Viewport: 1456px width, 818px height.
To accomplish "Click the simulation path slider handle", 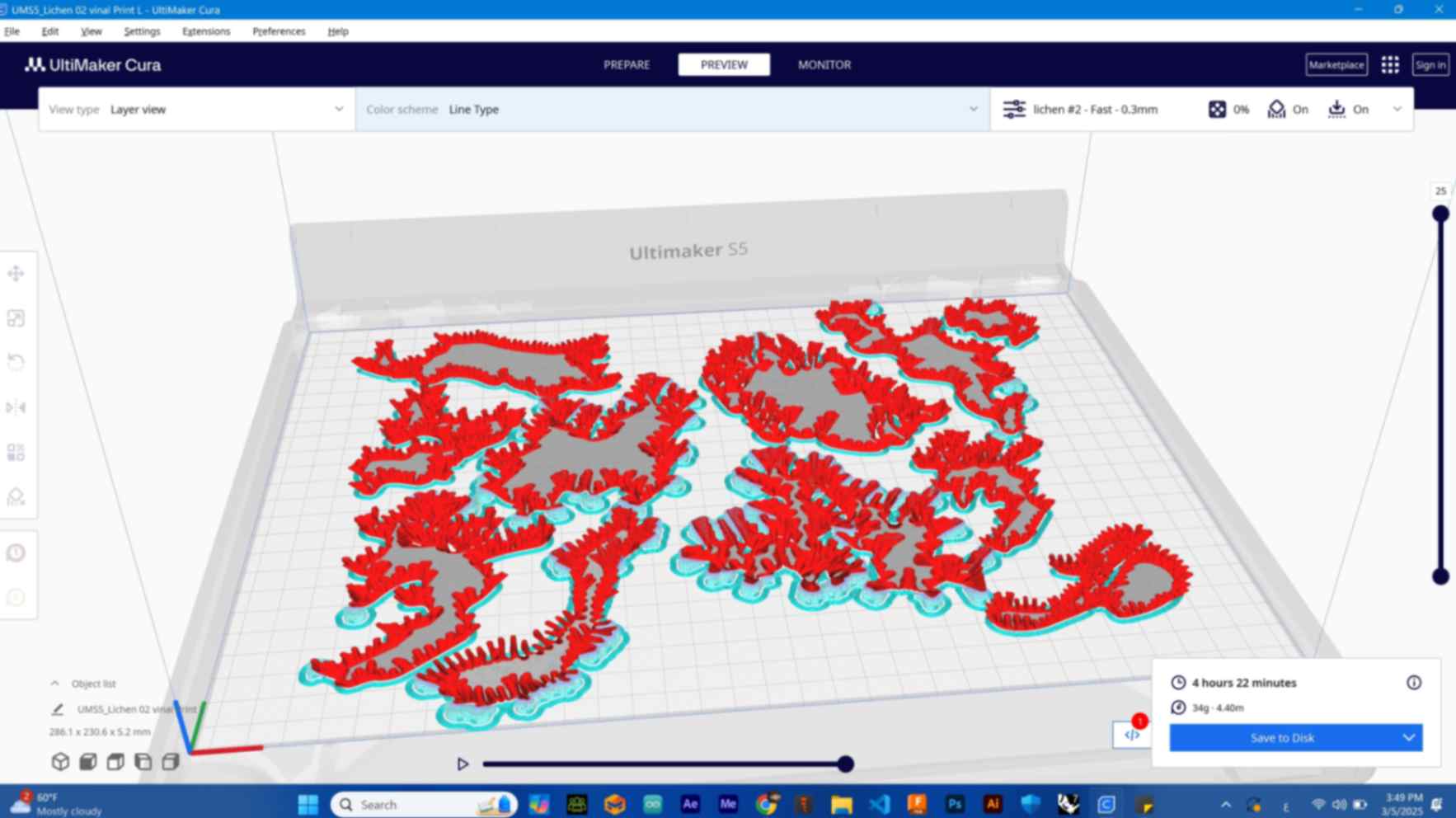I will click(x=845, y=764).
